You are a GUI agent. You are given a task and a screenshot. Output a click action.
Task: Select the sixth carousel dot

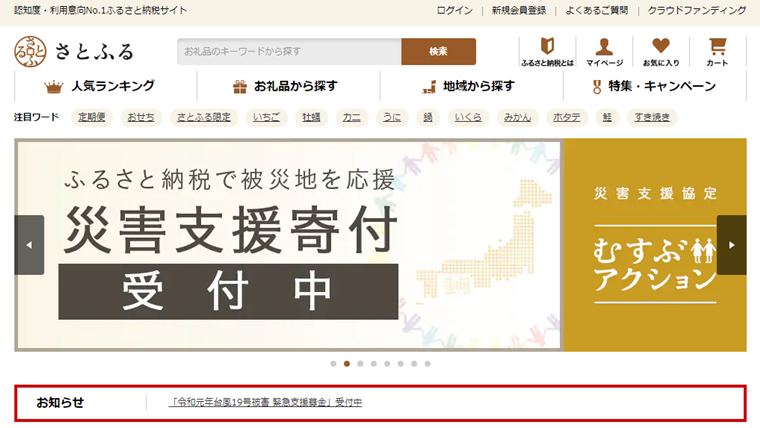point(400,364)
